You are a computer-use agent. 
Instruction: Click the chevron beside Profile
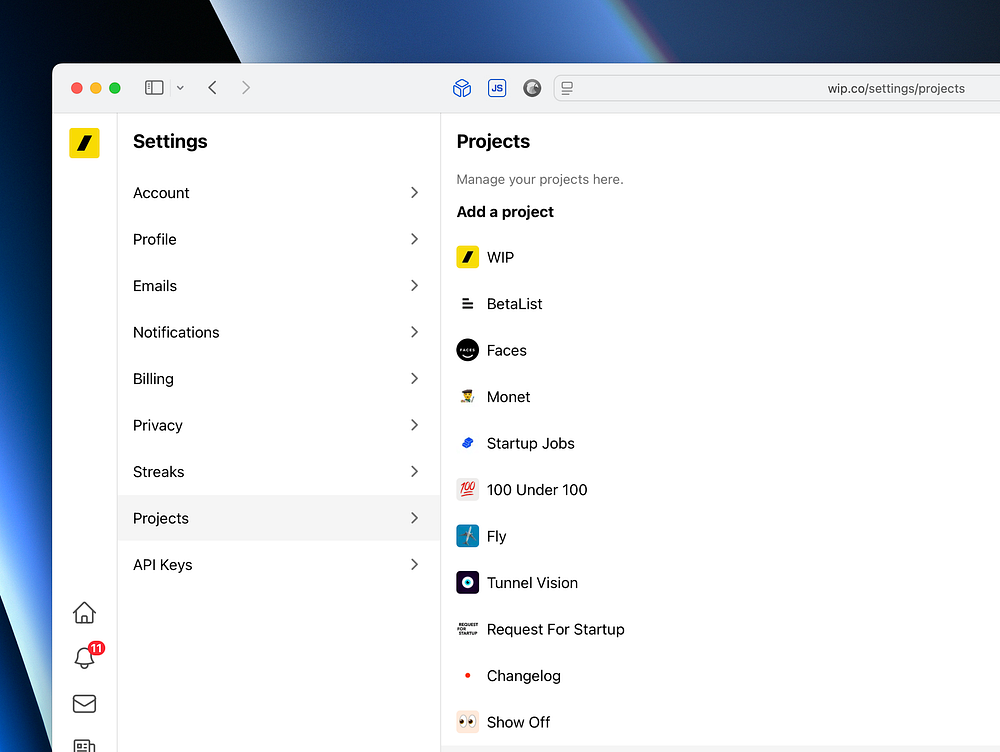(415, 239)
